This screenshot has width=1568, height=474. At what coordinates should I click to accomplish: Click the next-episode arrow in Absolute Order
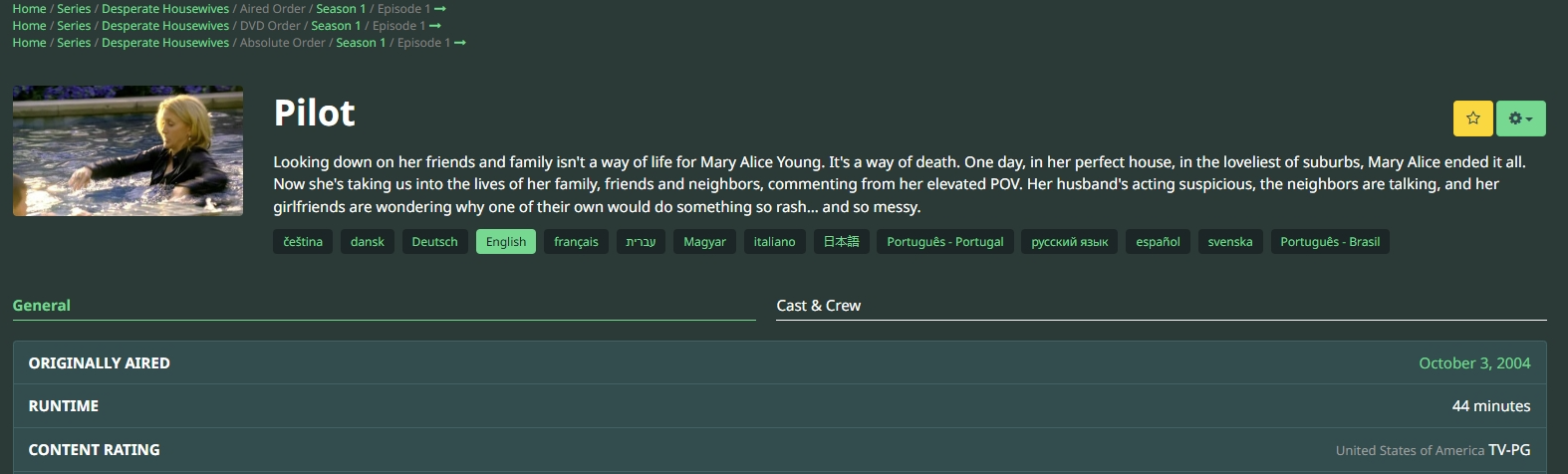(460, 43)
